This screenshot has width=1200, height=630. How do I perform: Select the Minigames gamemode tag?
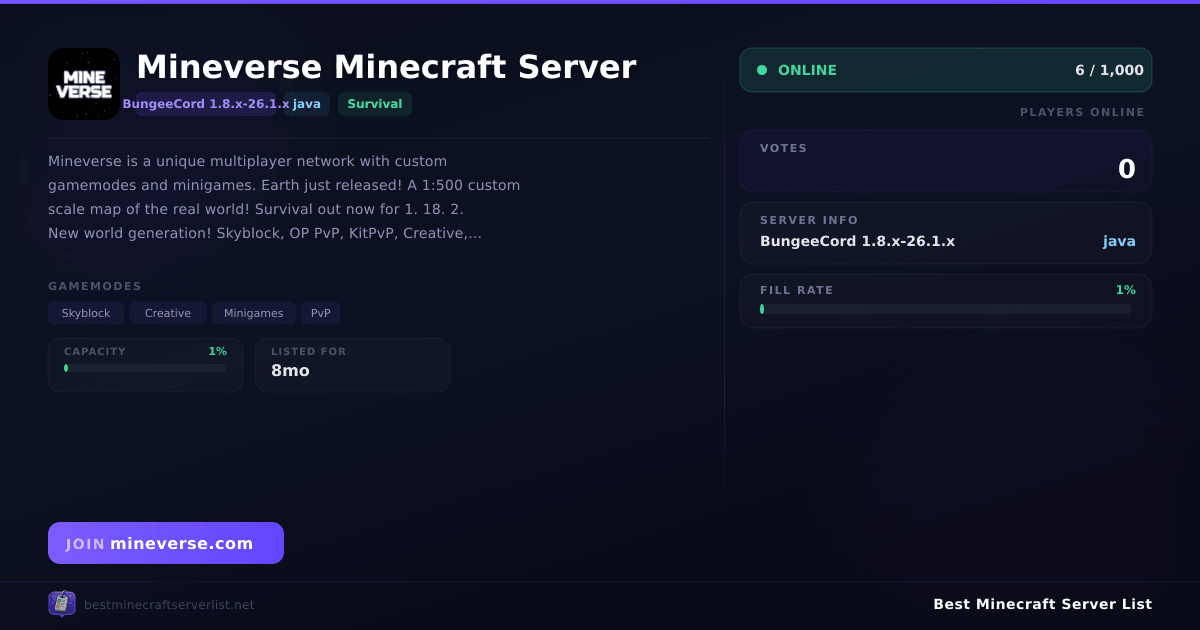click(253, 313)
